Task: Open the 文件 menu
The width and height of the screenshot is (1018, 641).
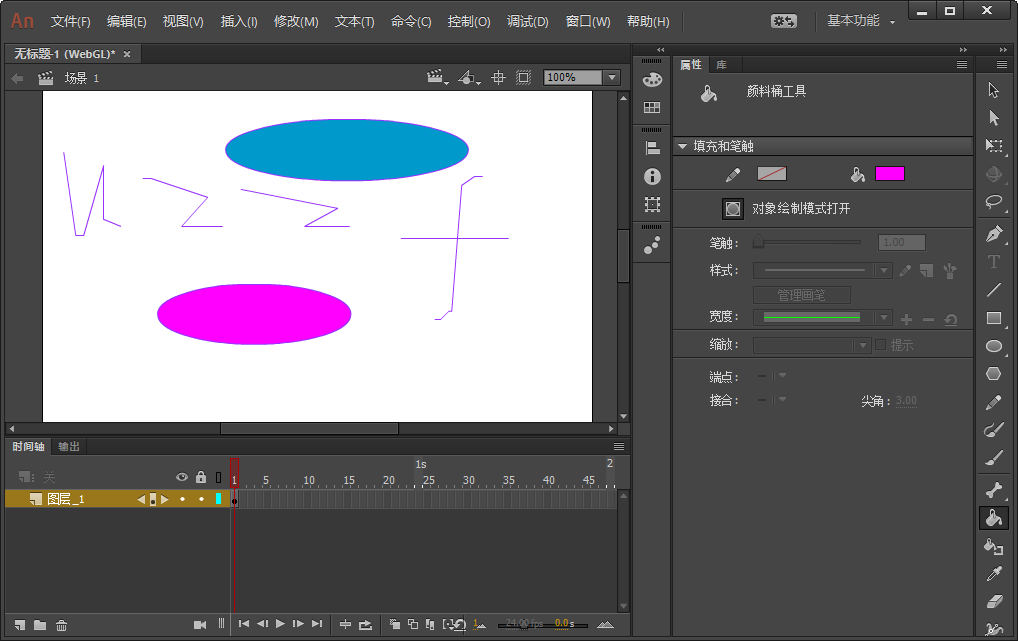Action: [x=69, y=21]
